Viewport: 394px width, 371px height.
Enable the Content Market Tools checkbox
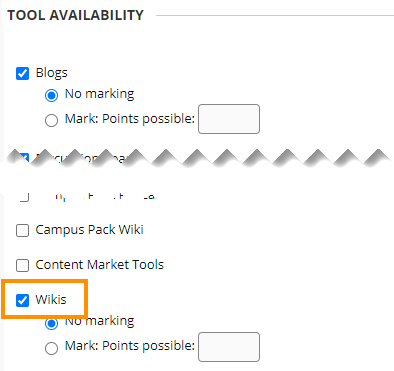click(22, 265)
